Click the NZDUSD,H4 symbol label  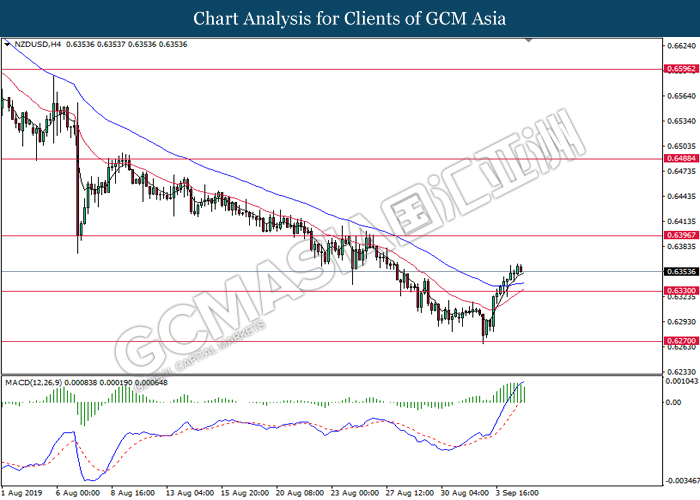38,44
